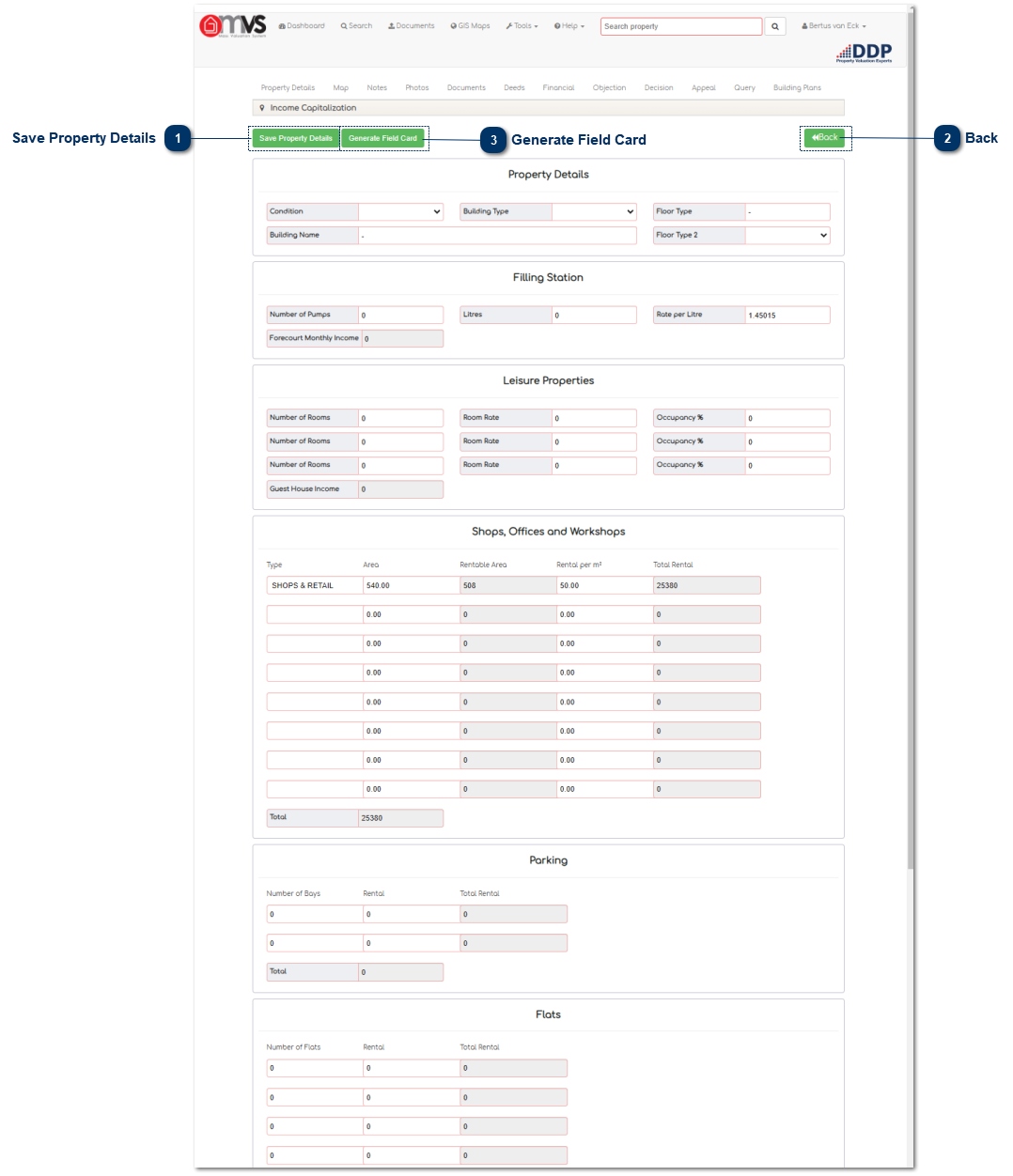Switch to the Decision tab
The width and height of the screenshot is (1013, 1176).
[659, 87]
